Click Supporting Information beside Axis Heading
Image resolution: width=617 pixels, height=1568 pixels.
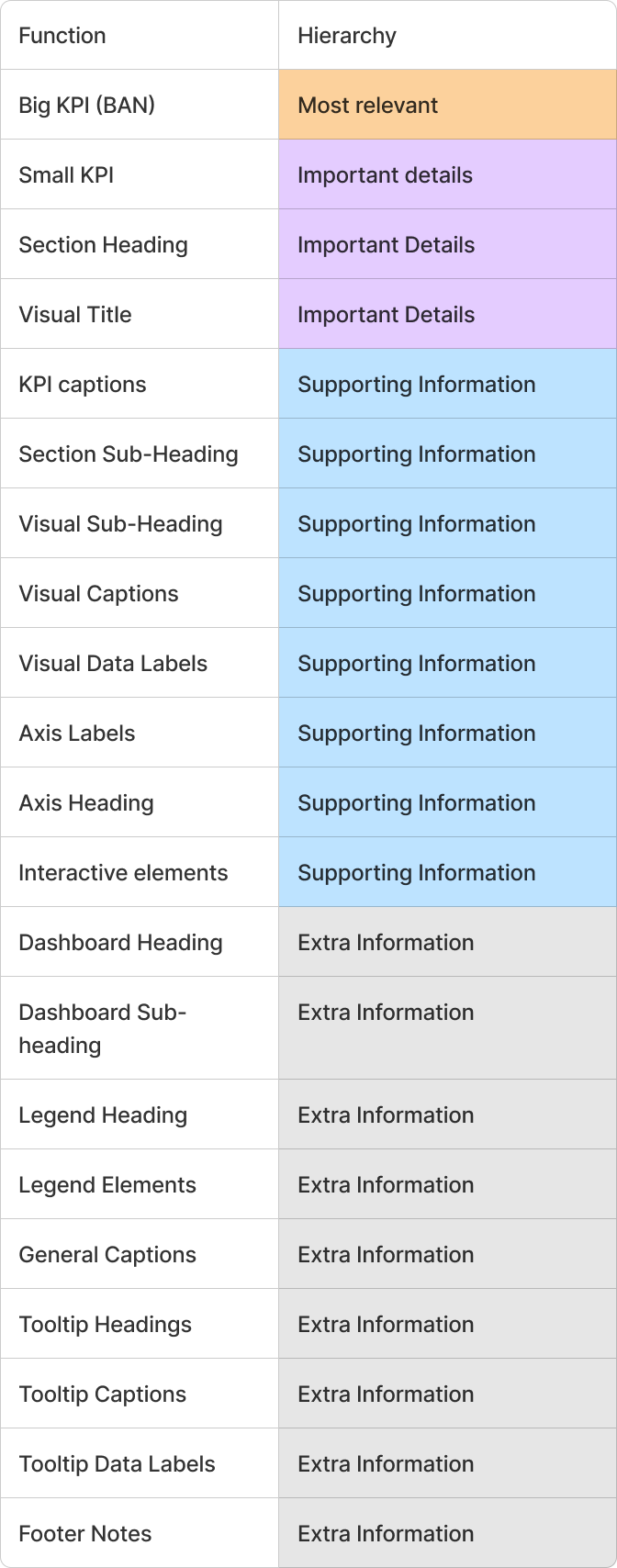point(416,802)
